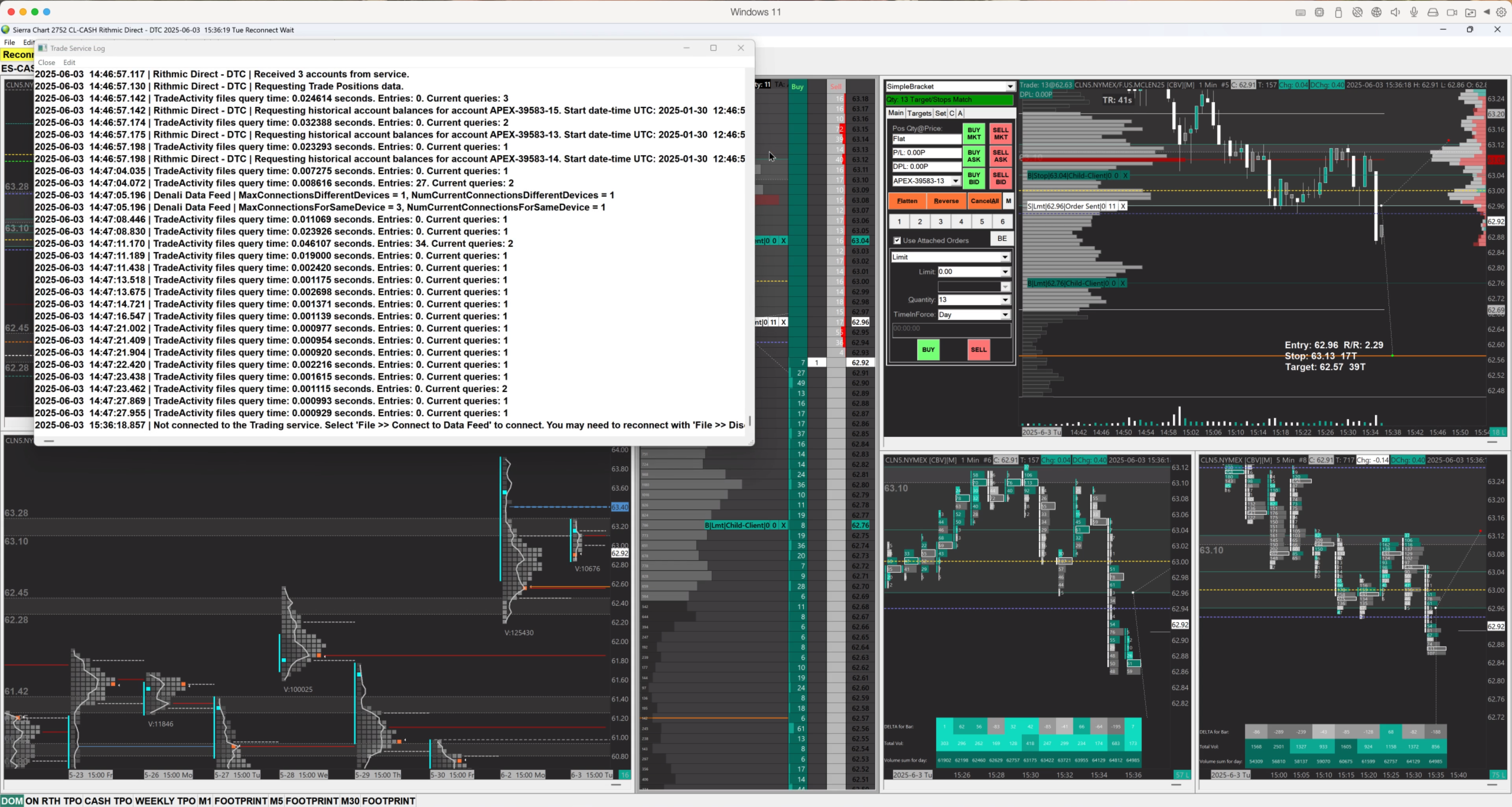Click the BUY MKT button
This screenshot has height=807, width=1512.
973,133
